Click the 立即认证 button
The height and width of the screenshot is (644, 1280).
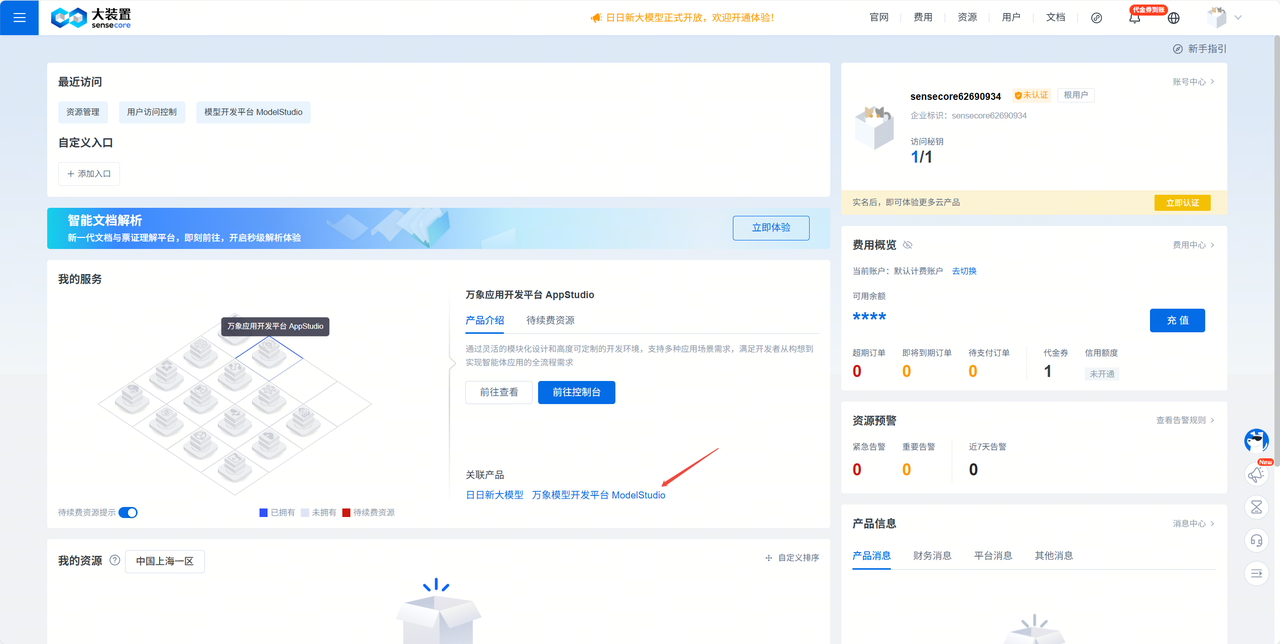point(1182,202)
